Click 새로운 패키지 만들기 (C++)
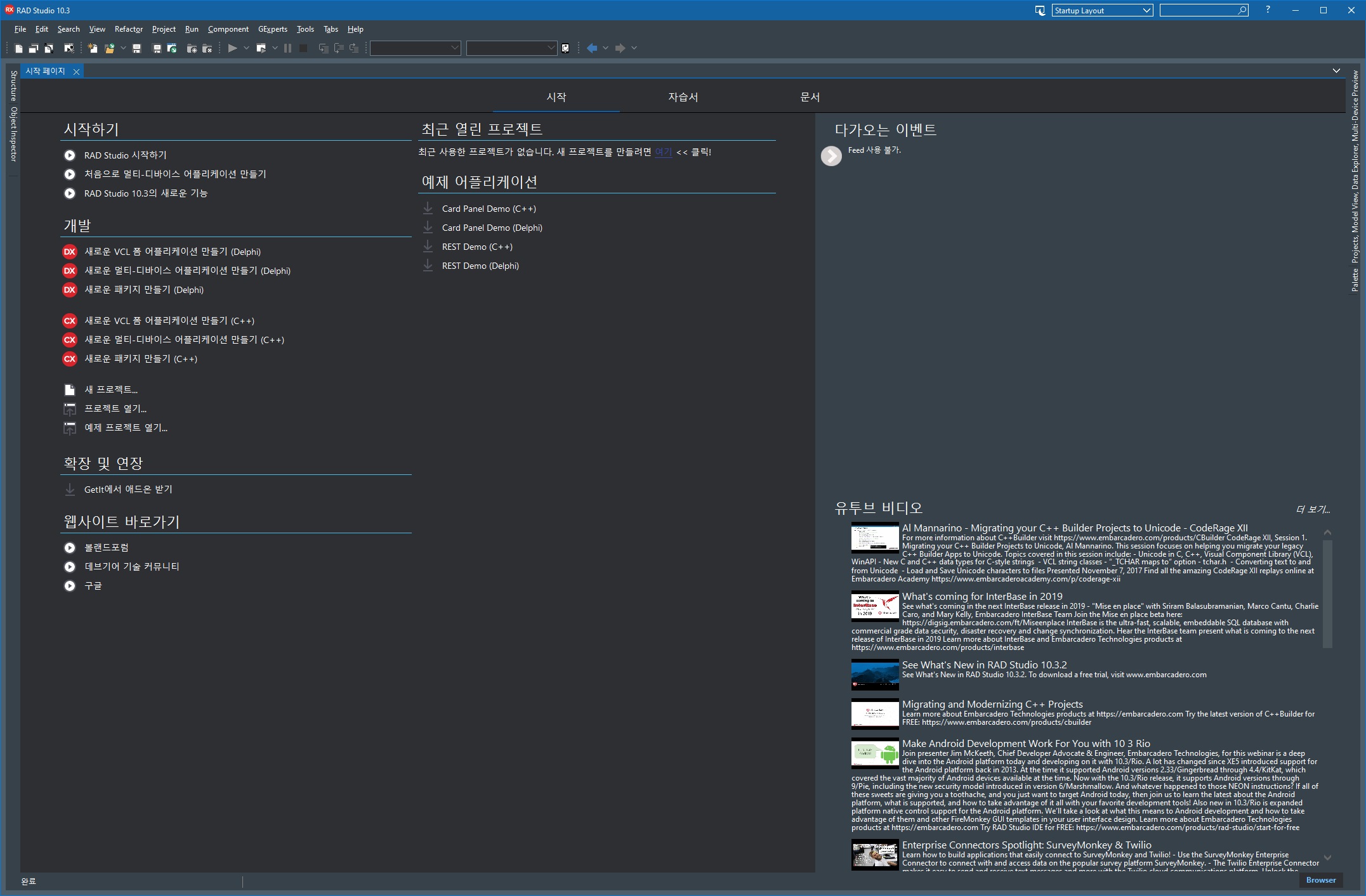The width and height of the screenshot is (1366, 896). click(141, 359)
